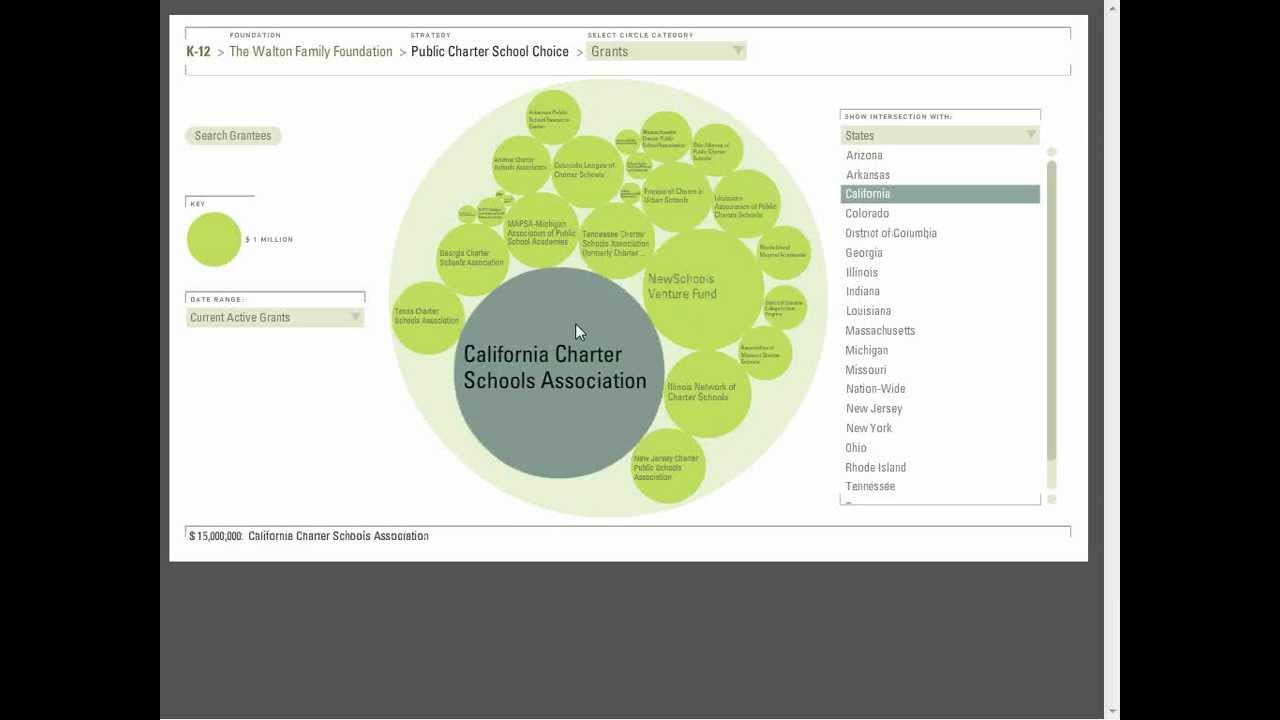Click the browser page scroll-down arrow
1280x720 pixels.
1112,712
